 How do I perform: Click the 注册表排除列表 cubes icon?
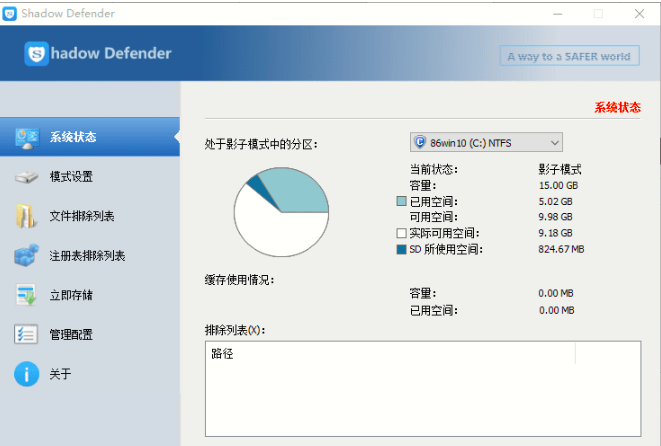point(26,256)
